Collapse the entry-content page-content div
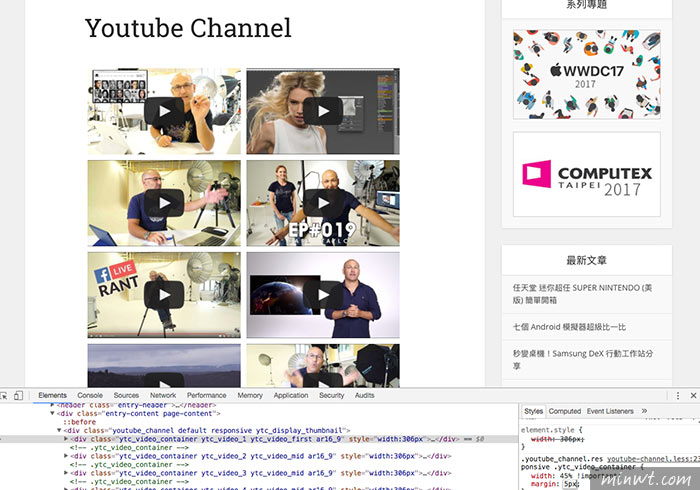 (x=53, y=414)
